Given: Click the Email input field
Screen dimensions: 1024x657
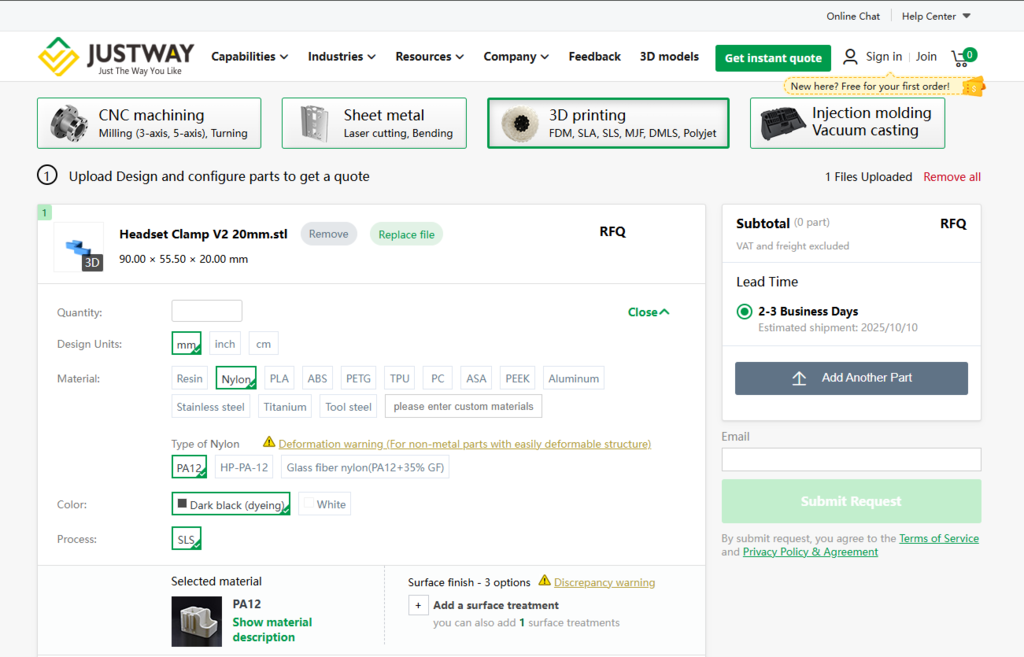Looking at the screenshot, I should [851, 459].
